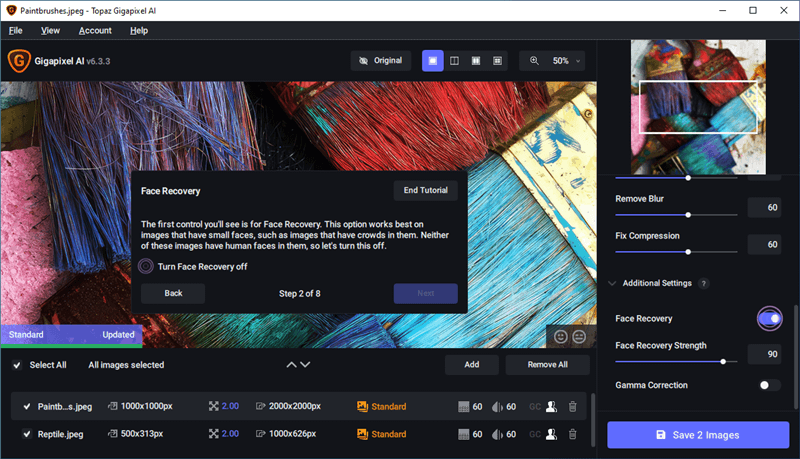This screenshot has height=459, width=800.
Task: Toggle Original preview view
Action: click(381, 61)
